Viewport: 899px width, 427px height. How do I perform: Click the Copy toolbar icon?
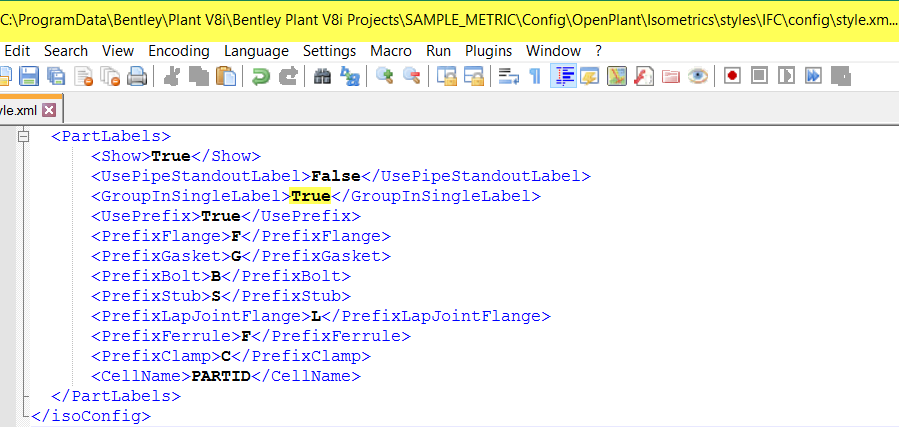pyautogui.click(x=198, y=76)
